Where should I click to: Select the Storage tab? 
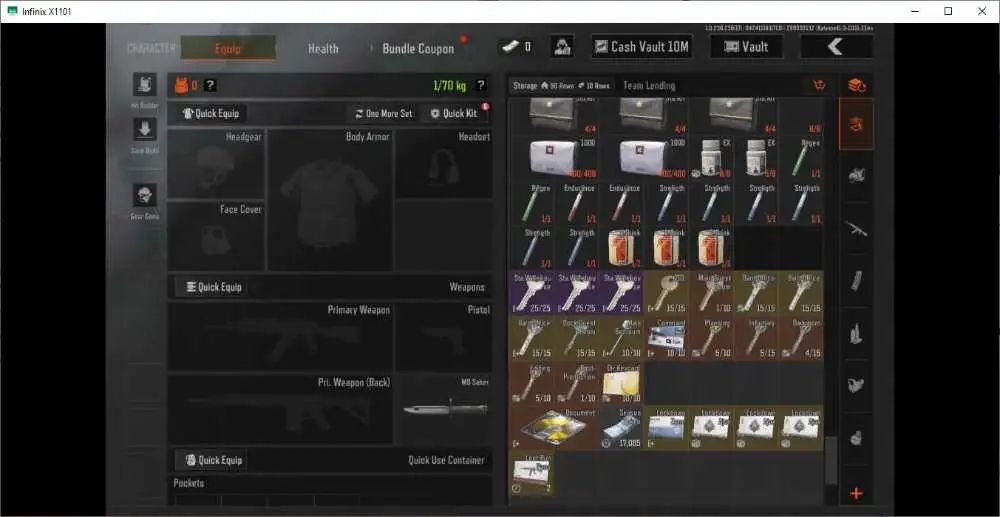(x=525, y=85)
